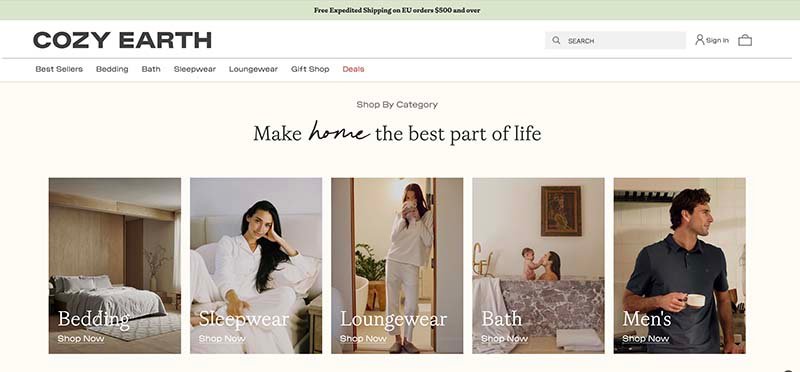The height and width of the screenshot is (372, 800).
Task: Open the Bedding nav menu item
Action: [112, 69]
